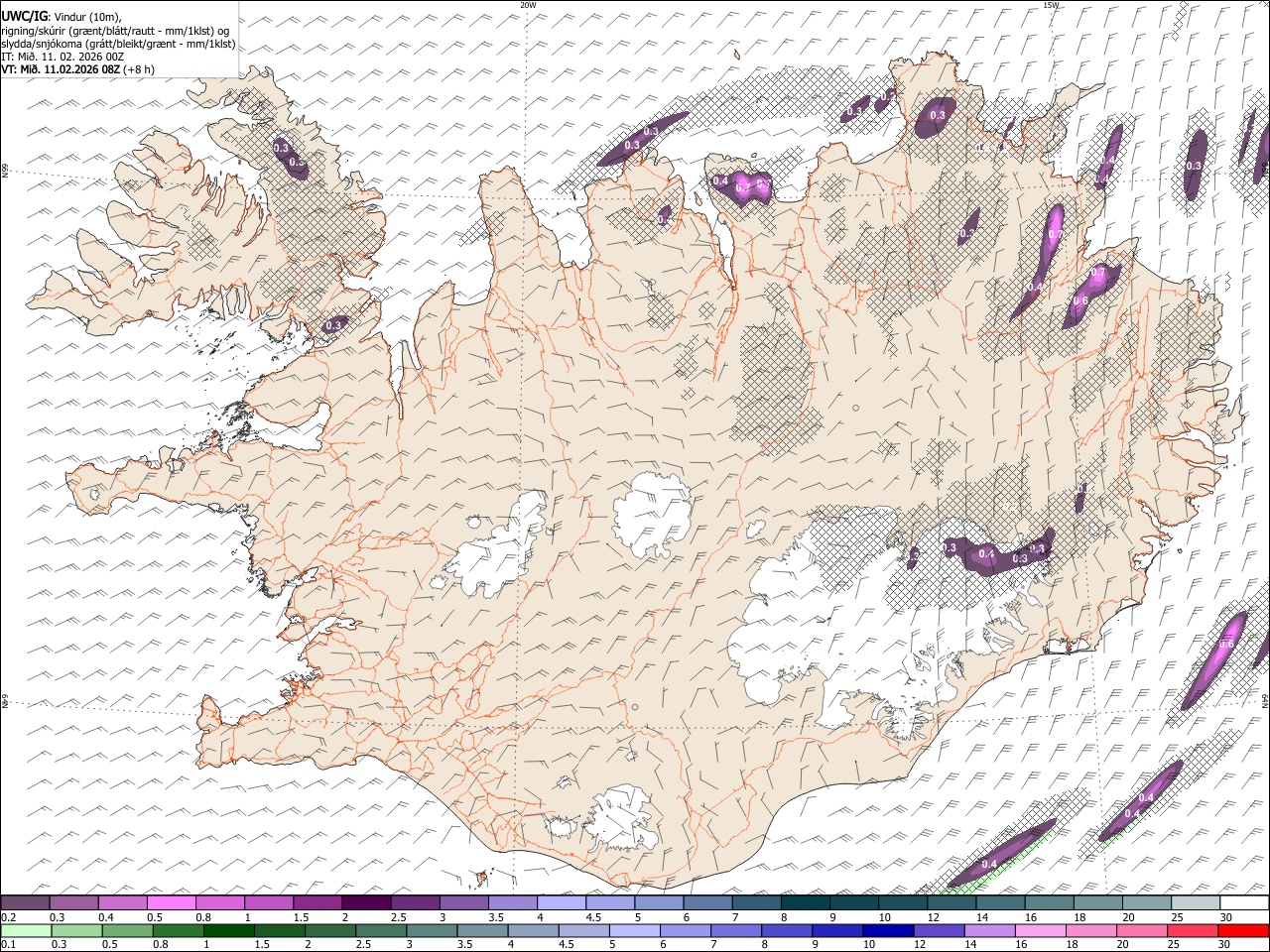1270x952 pixels.
Task: Pick top-row legend swatch between 18 and 20
Action: pos(1098,903)
